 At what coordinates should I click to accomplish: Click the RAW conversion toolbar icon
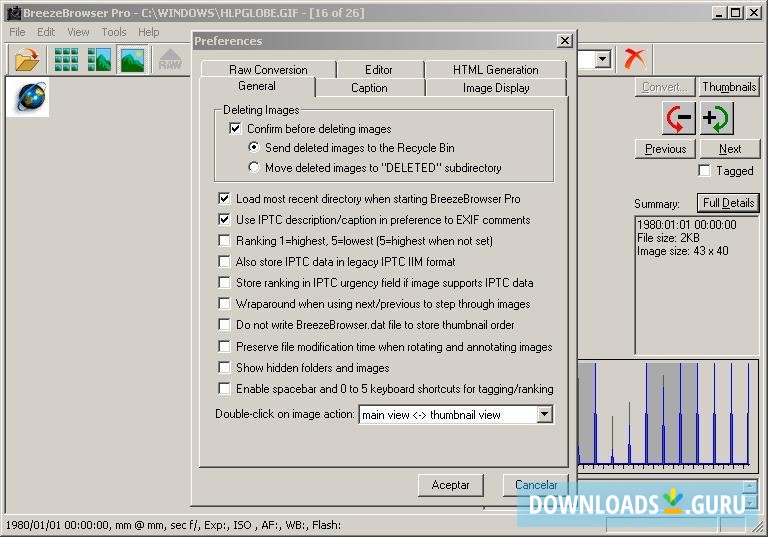[x=170, y=60]
